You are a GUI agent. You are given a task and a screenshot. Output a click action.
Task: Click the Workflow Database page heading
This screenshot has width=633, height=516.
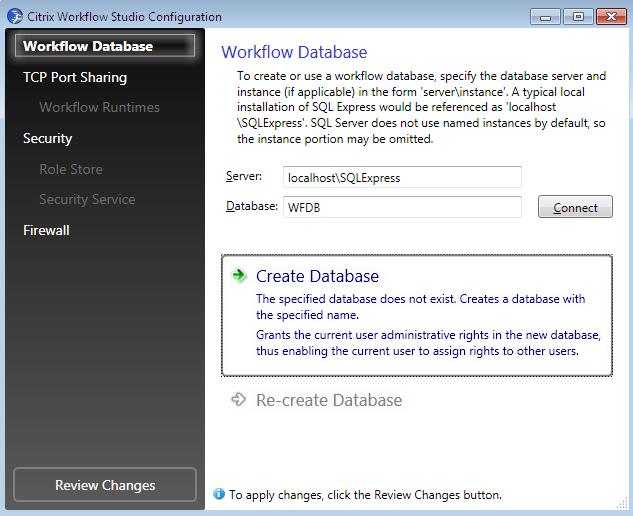pos(294,52)
